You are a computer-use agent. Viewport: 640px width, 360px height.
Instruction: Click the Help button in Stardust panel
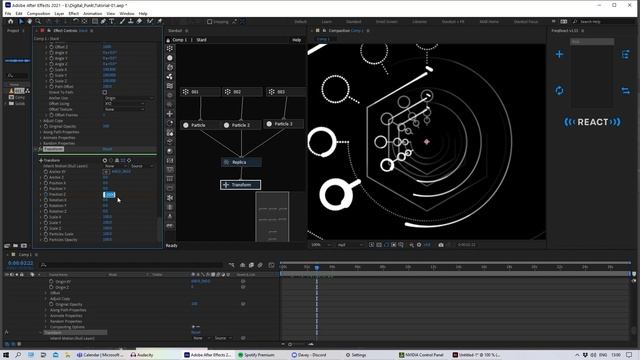(x=297, y=40)
